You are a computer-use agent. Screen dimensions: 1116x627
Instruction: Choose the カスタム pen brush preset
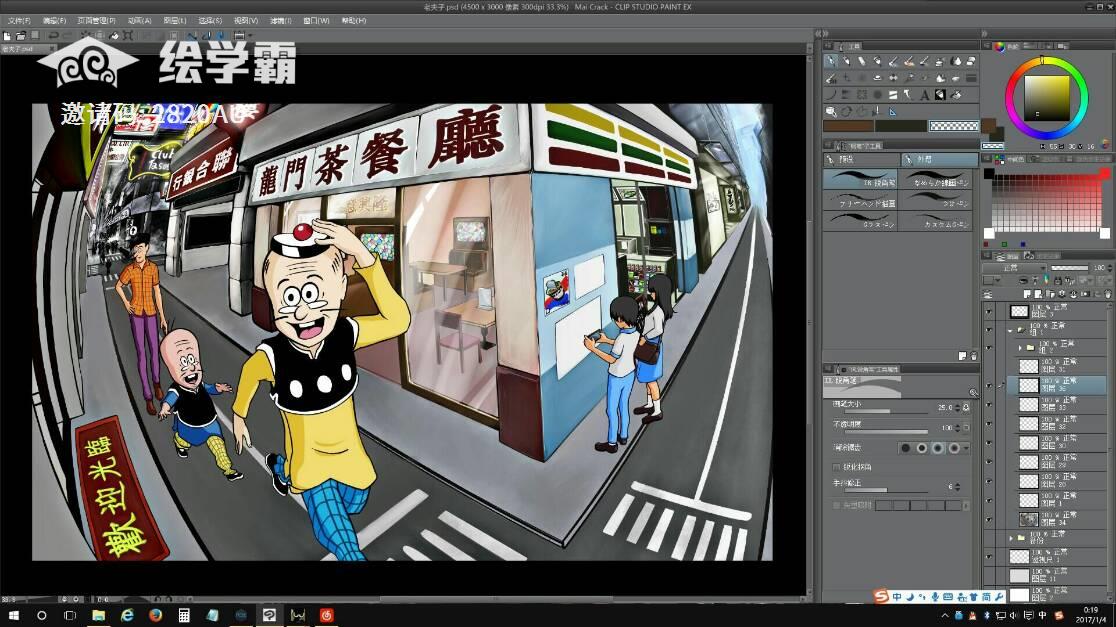coord(937,221)
